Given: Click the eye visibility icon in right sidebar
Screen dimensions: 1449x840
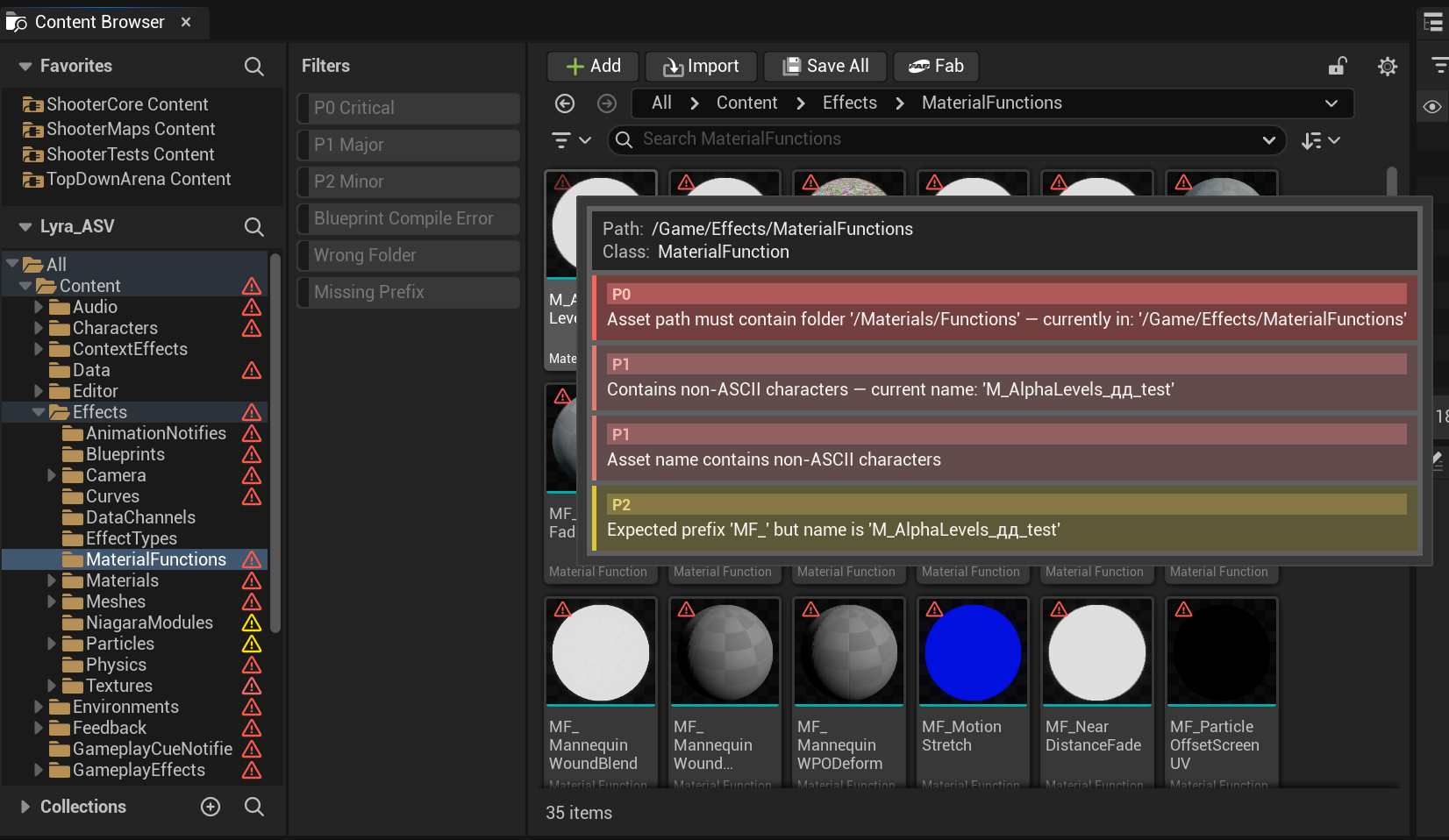Looking at the screenshot, I should [1432, 107].
